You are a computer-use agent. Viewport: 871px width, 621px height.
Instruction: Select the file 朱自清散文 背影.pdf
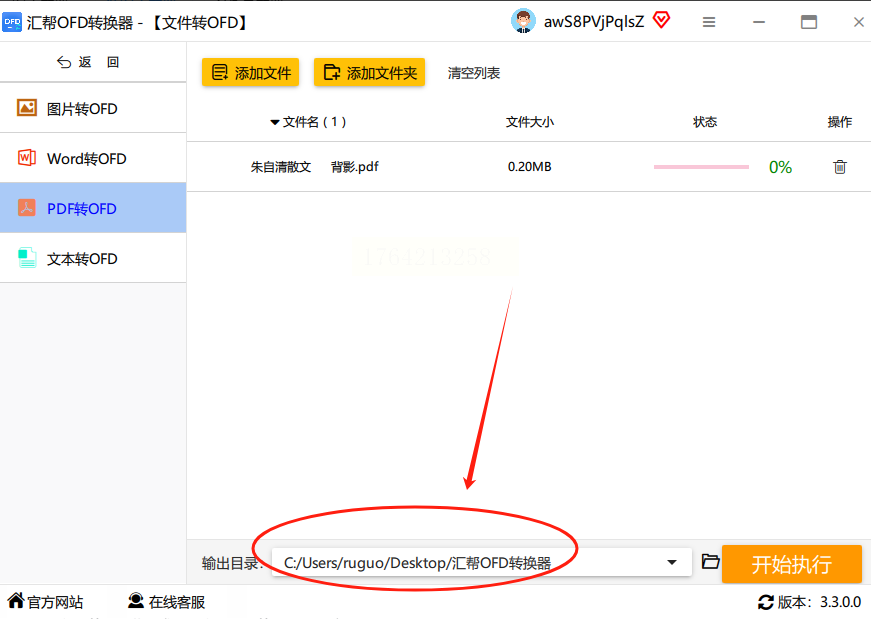coord(314,167)
